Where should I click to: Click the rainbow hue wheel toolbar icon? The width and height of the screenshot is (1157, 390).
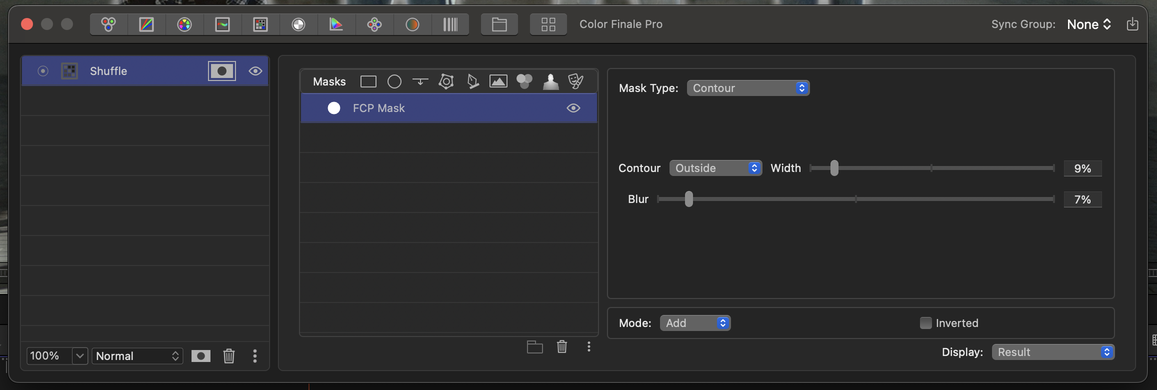[x=184, y=24]
